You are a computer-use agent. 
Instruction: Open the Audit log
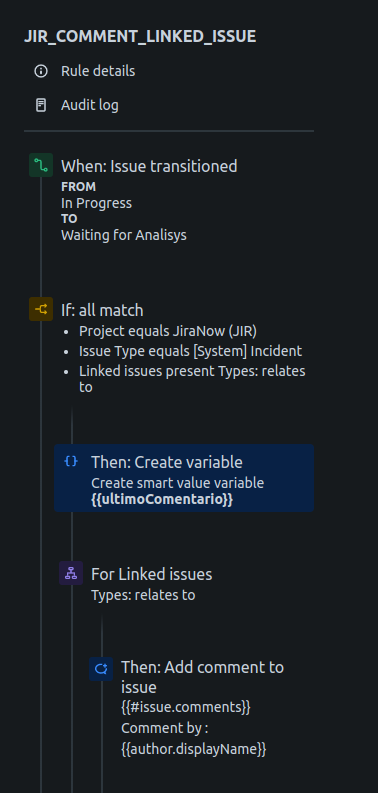pos(90,105)
